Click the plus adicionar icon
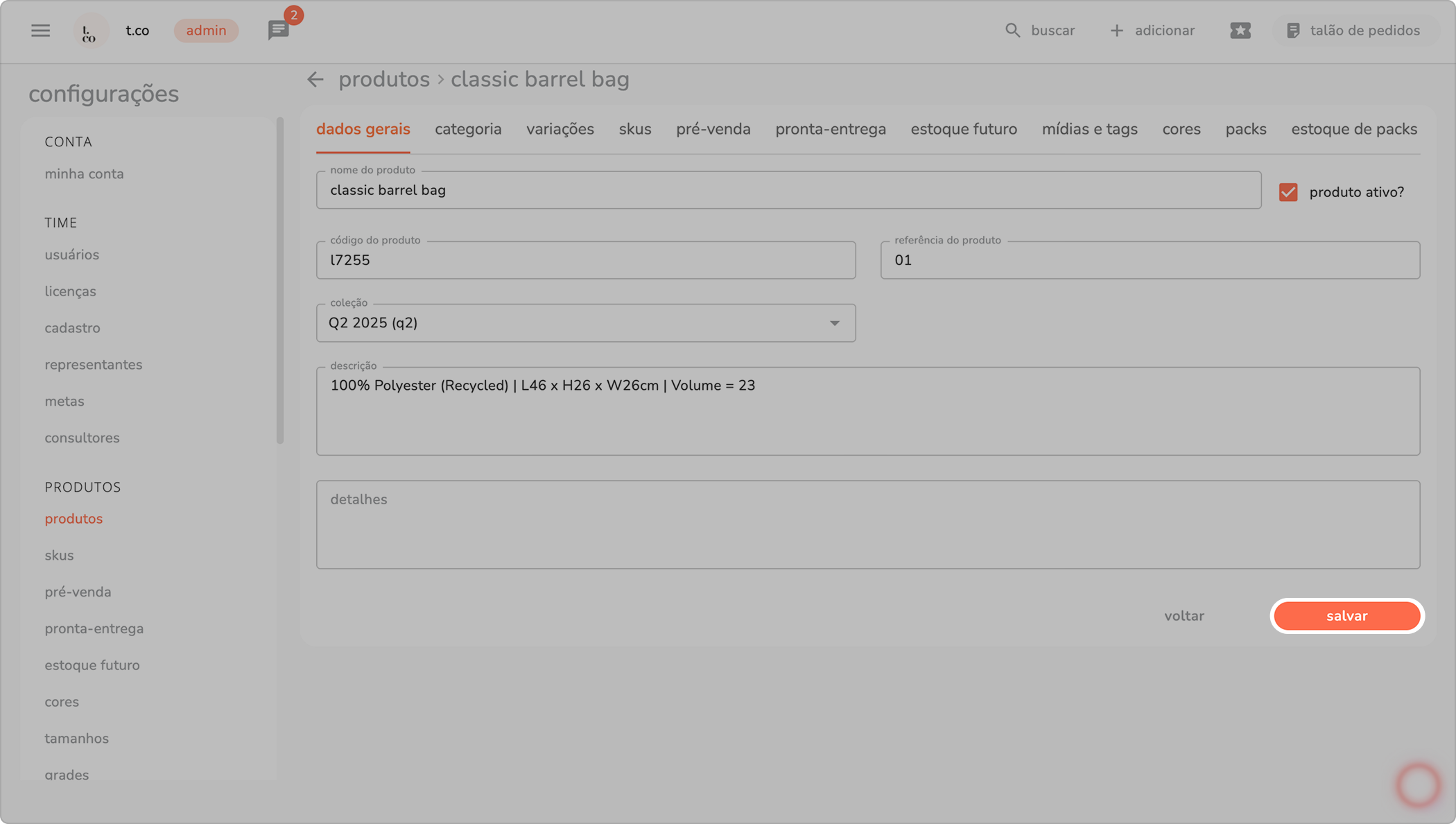 pyautogui.click(x=1116, y=31)
